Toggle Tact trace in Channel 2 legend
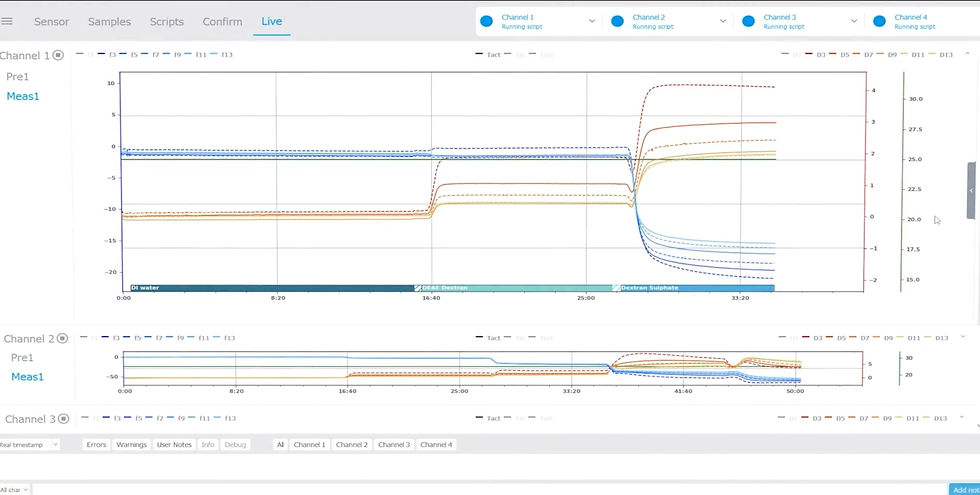 pos(488,338)
